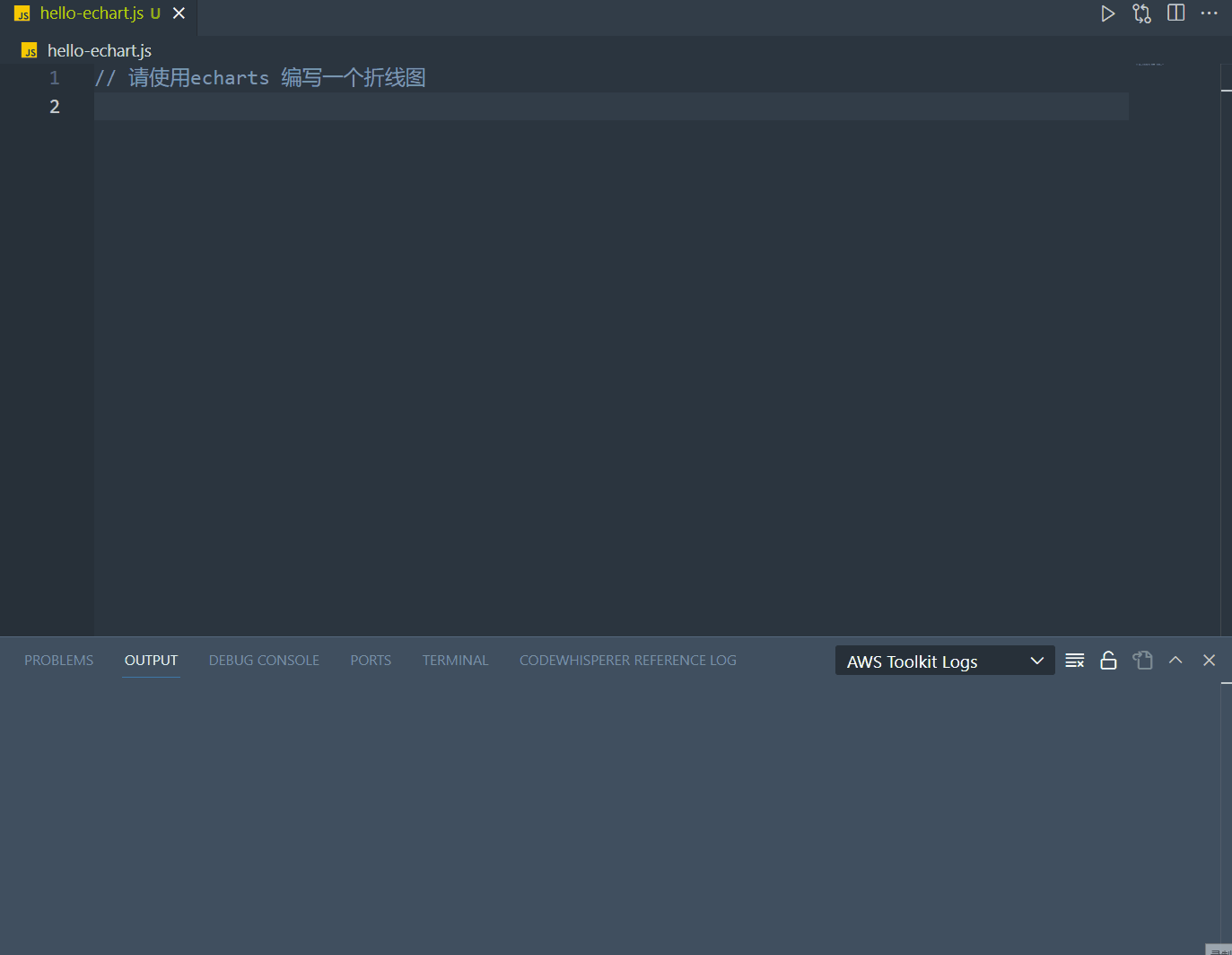1232x955 pixels.
Task: Open the file changes compare icon
Action: [x=1141, y=13]
